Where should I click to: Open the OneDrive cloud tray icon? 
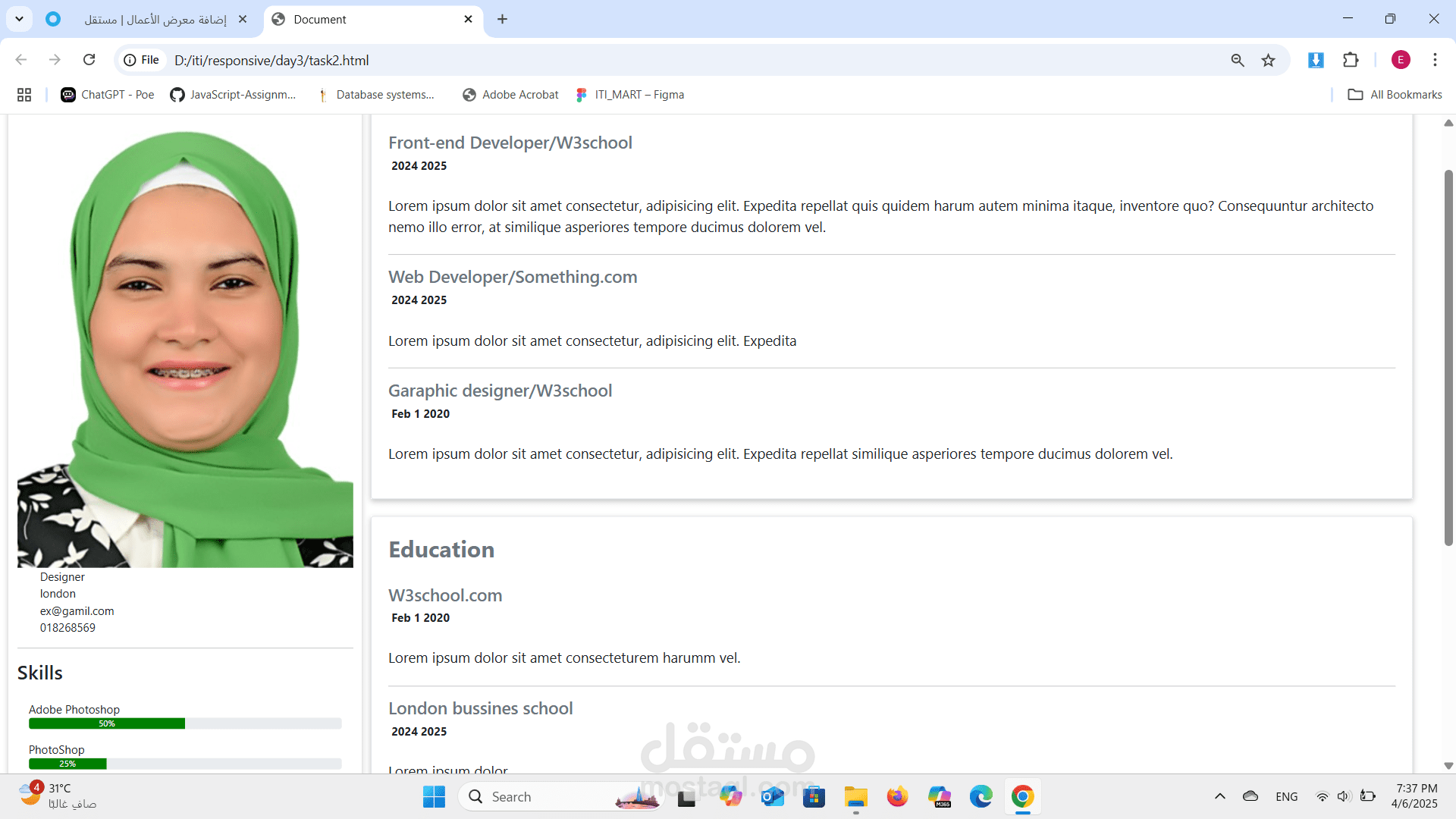coord(1250,796)
